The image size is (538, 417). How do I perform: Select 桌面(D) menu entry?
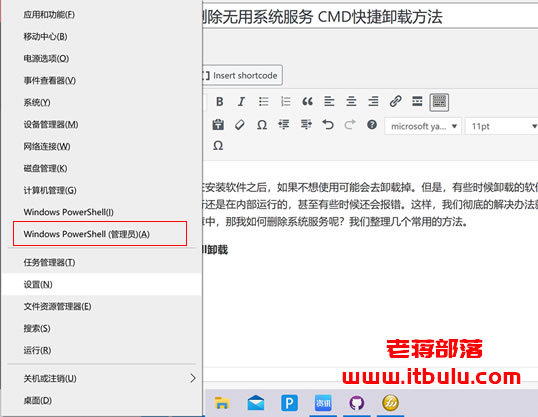click(x=102, y=401)
